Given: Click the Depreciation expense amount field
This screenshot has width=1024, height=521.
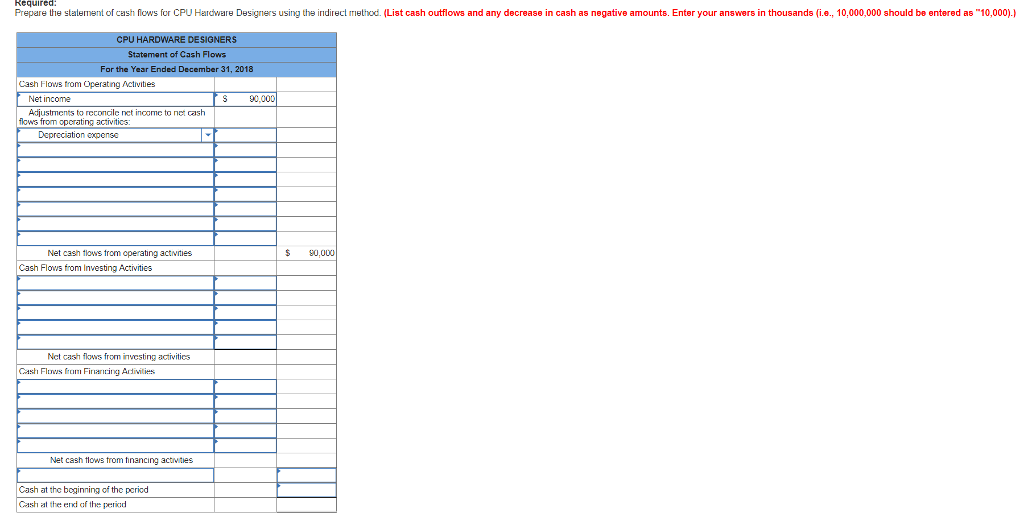Looking at the screenshot, I should pyautogui.click(x=245, y=135).
